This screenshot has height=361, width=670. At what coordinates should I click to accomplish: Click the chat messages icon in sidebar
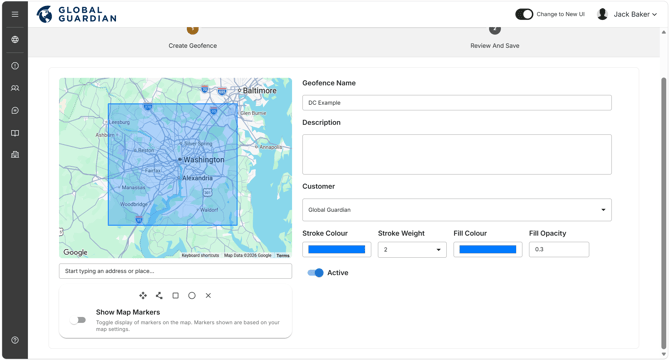(x=15, y=111)
